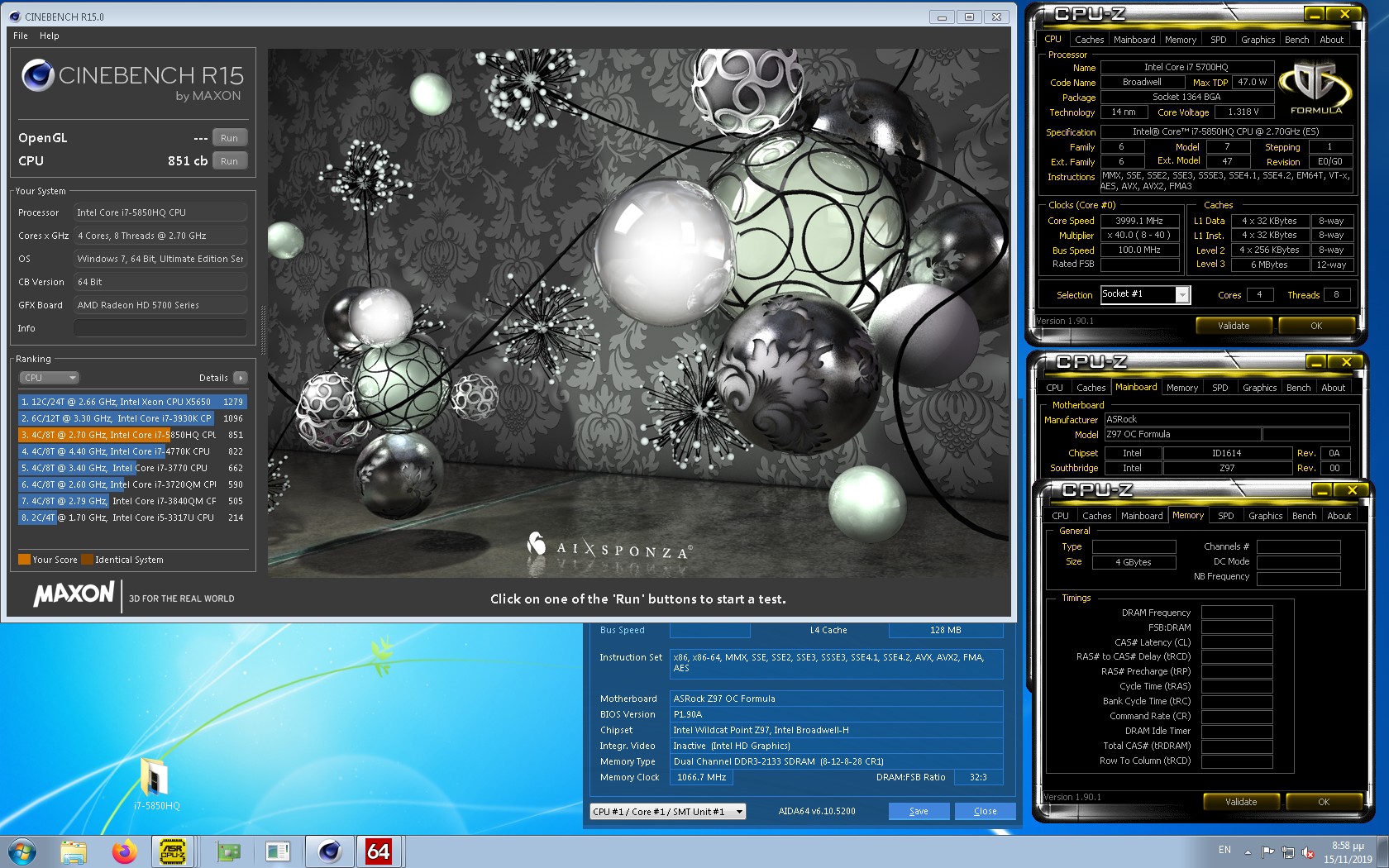The image size is (1389, 868).
Task: Select ranking row Intel Core i7-4770K
Action: click(x=132, y=451)
